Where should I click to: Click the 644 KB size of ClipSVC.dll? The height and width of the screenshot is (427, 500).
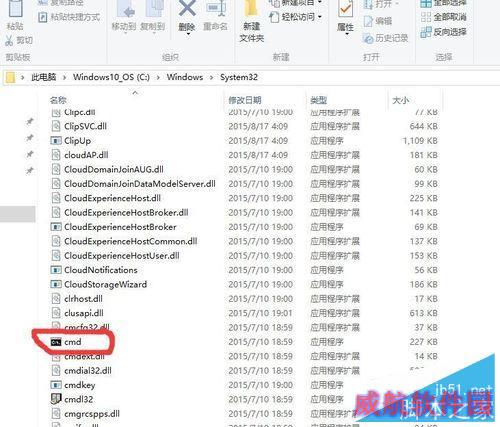[x=423, y=126]
